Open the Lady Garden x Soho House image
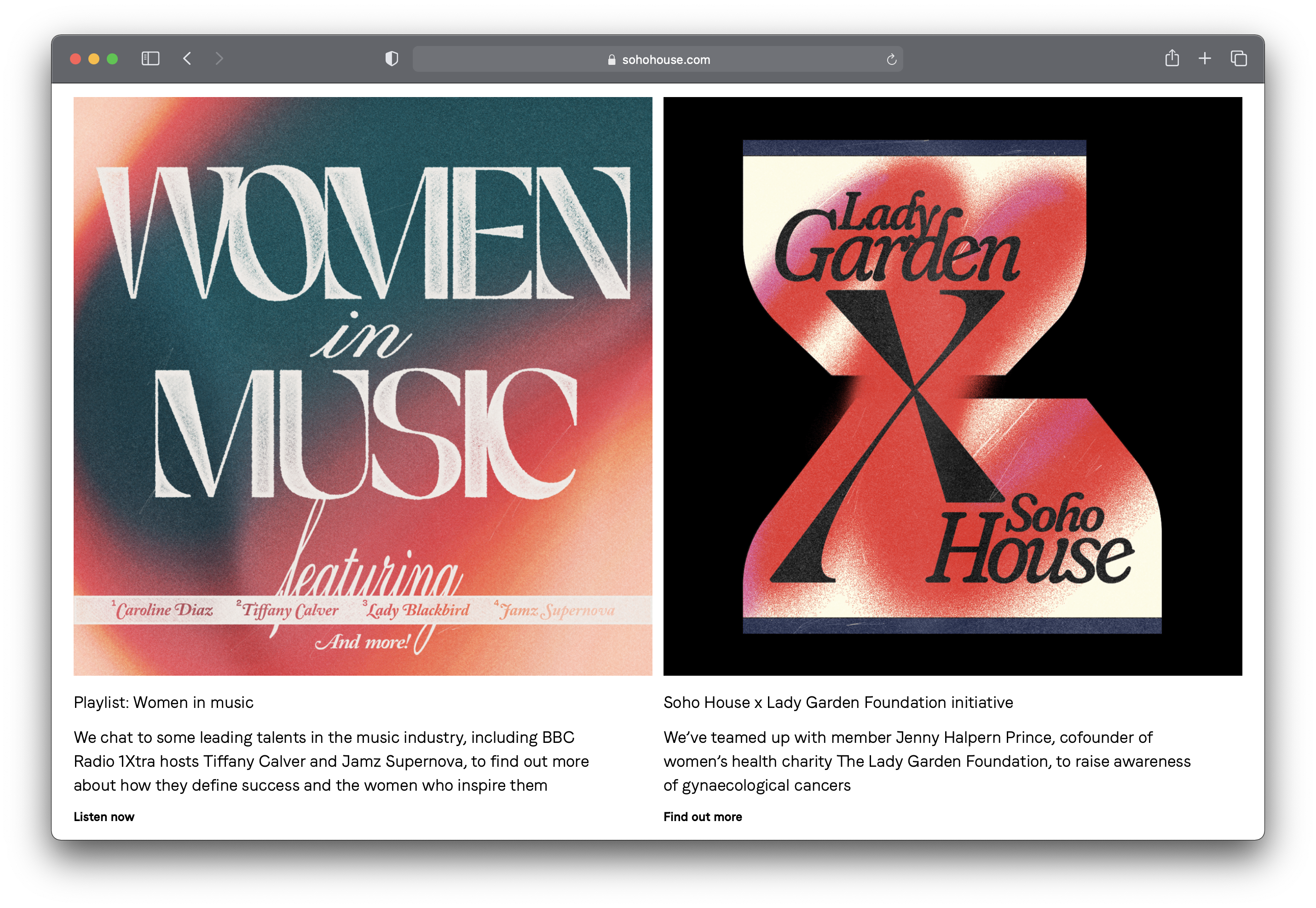The height and width of the screenshot is (908, 1316). 952,386
